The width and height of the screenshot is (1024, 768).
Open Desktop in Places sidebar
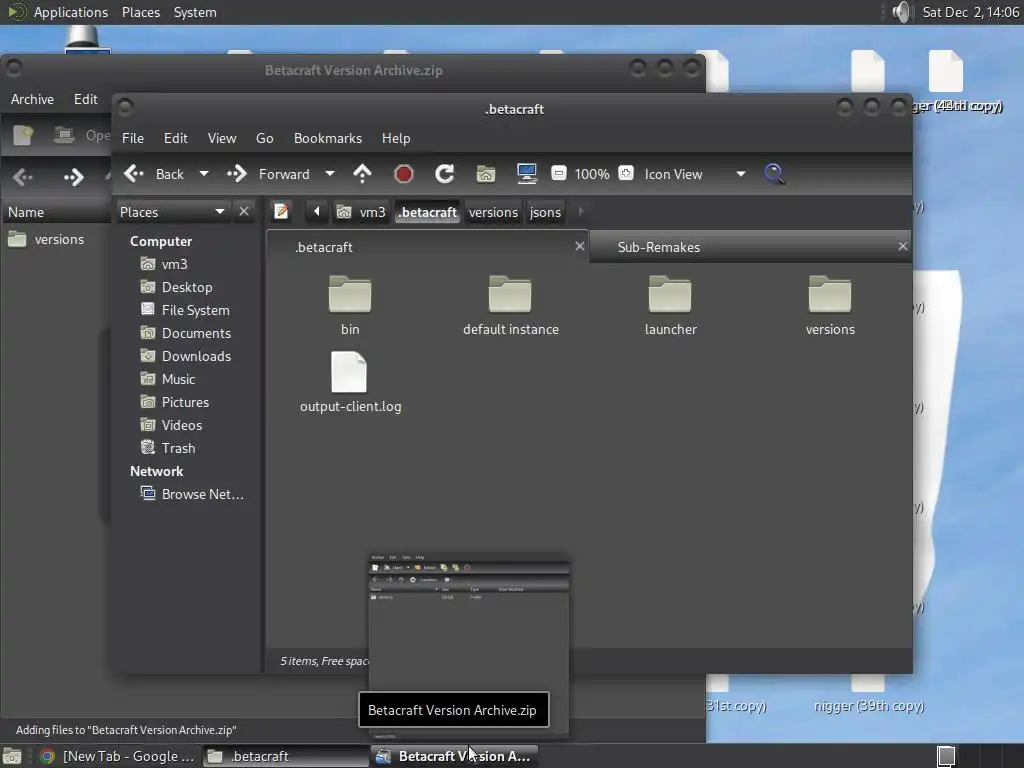pos(186,287)
